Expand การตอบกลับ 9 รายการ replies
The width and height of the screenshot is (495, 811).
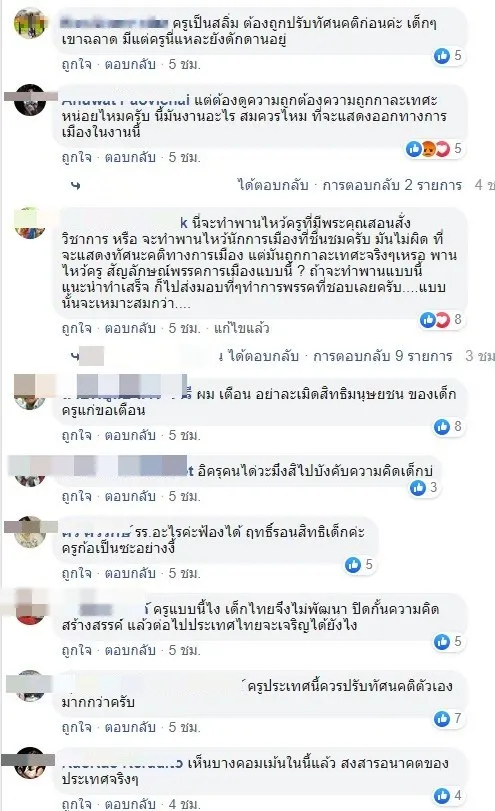[x=382, y=356]
